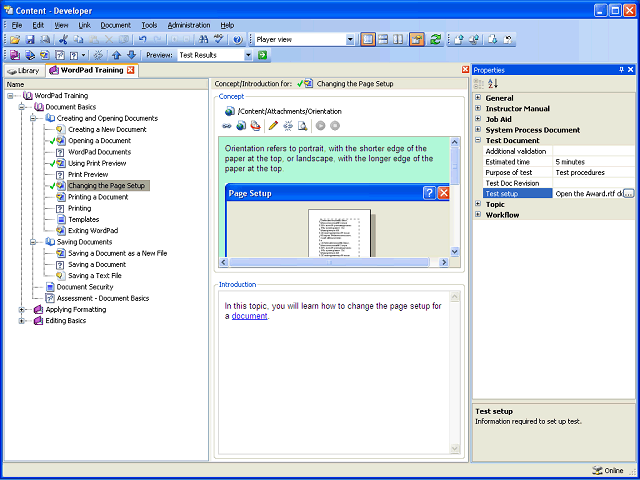Viewport: 640px width, 480px height.
Task: Open the Edit menu
Action: tap(38, 25)
